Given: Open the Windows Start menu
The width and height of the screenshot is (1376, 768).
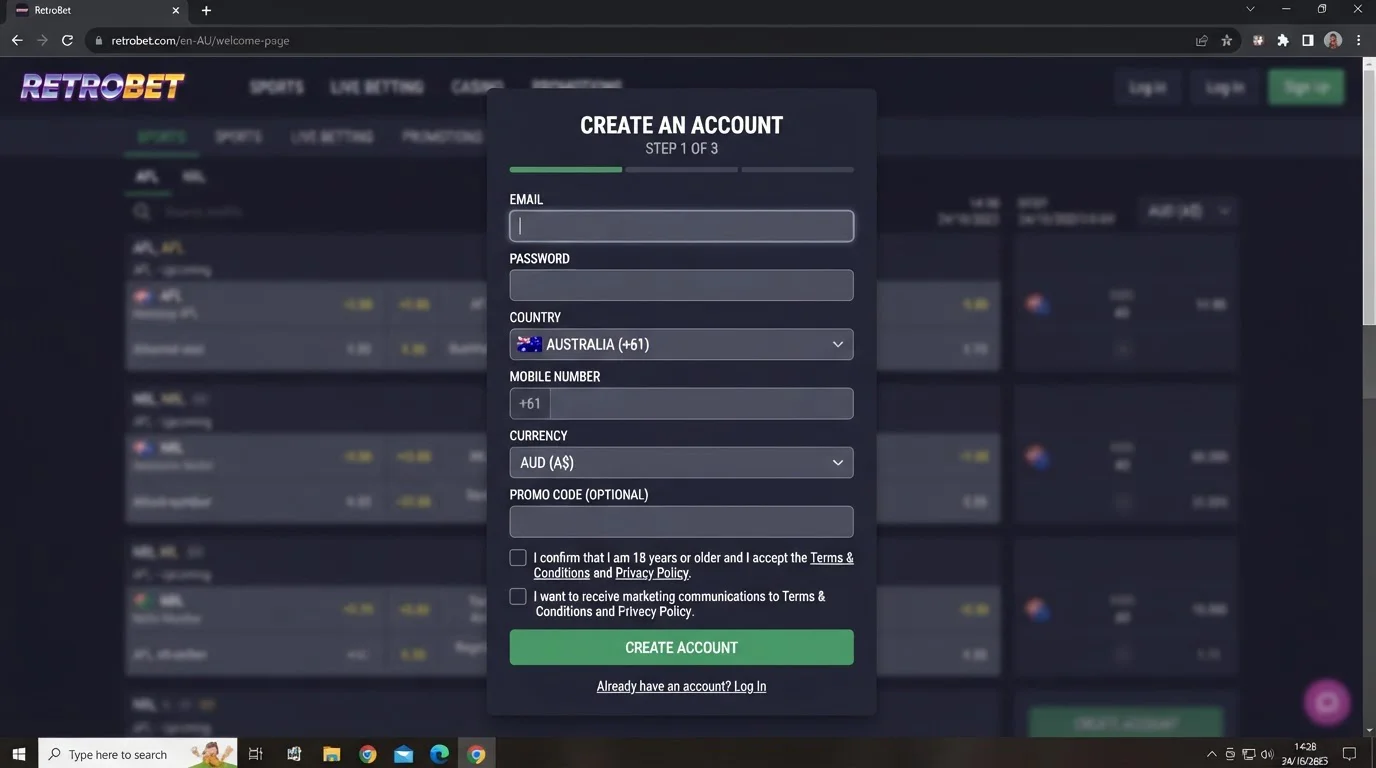Looking at the screenshot, I should [18, 754].
